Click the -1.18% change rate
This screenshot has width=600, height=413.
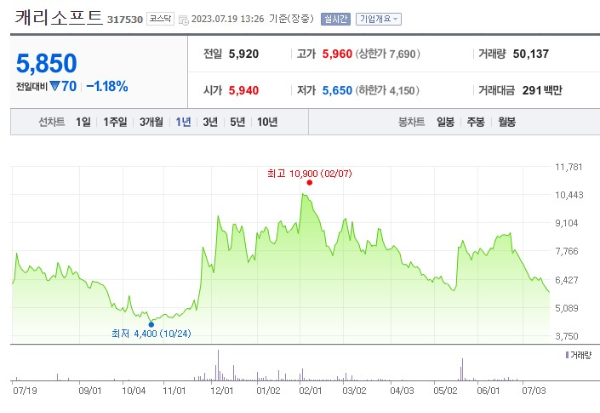coord(107,87)
